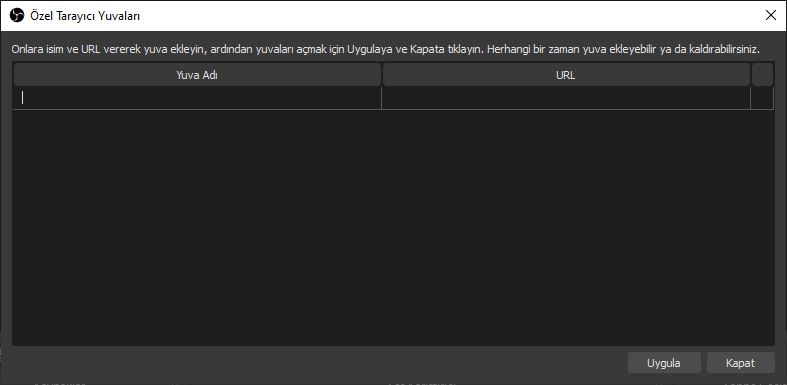
Task: Close the Özel Tarayıcı Yuvaları dialog
Action: coord(770,16)
